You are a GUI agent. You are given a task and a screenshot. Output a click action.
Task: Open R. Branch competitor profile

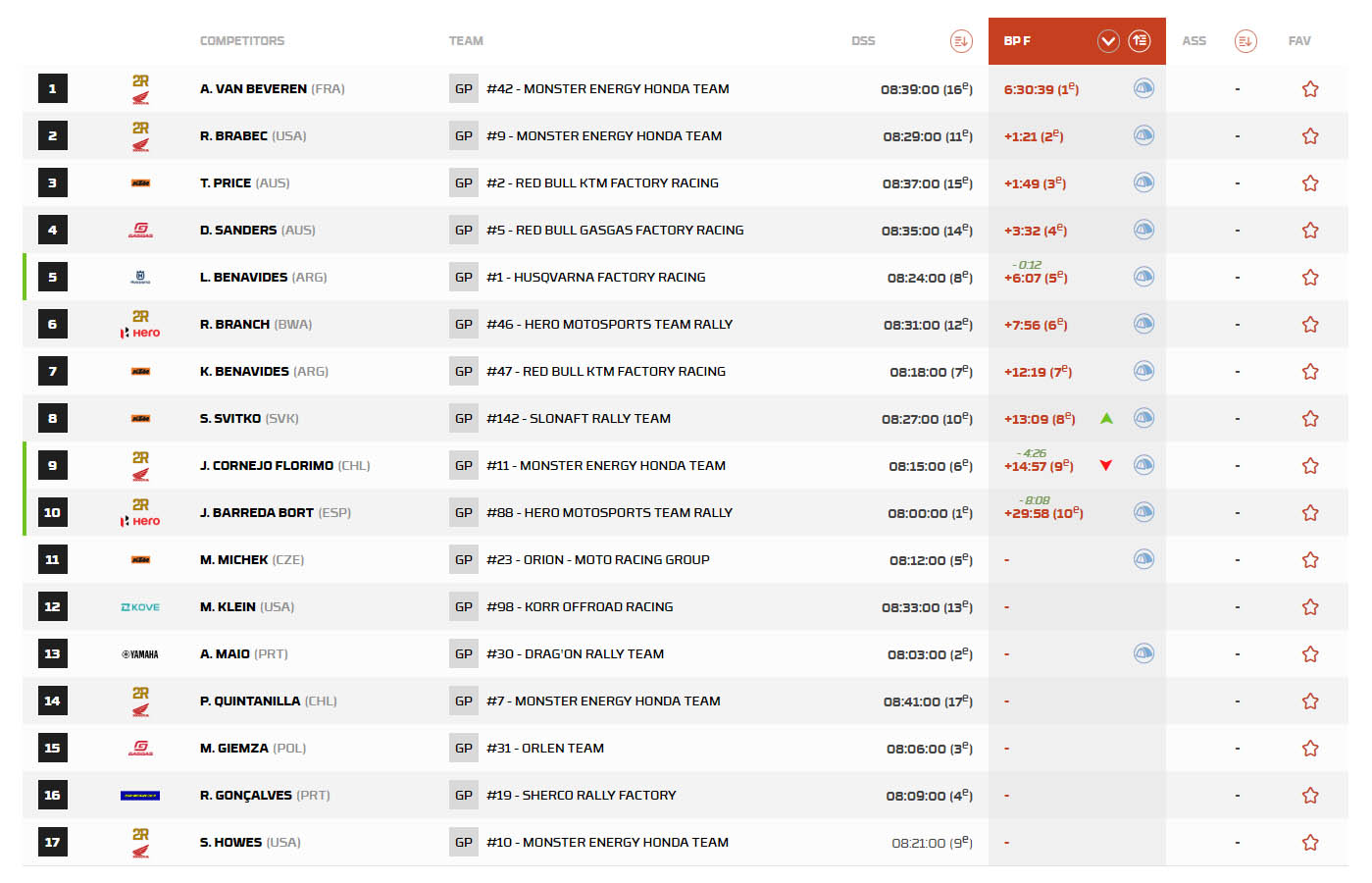(235, 325)
